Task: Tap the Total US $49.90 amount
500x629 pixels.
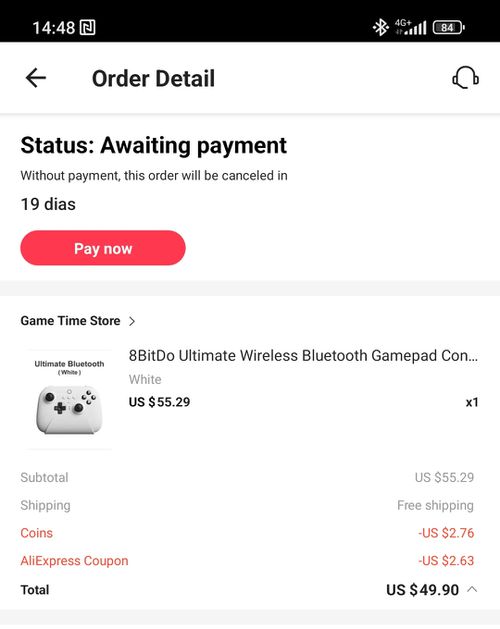Action: 422,590
